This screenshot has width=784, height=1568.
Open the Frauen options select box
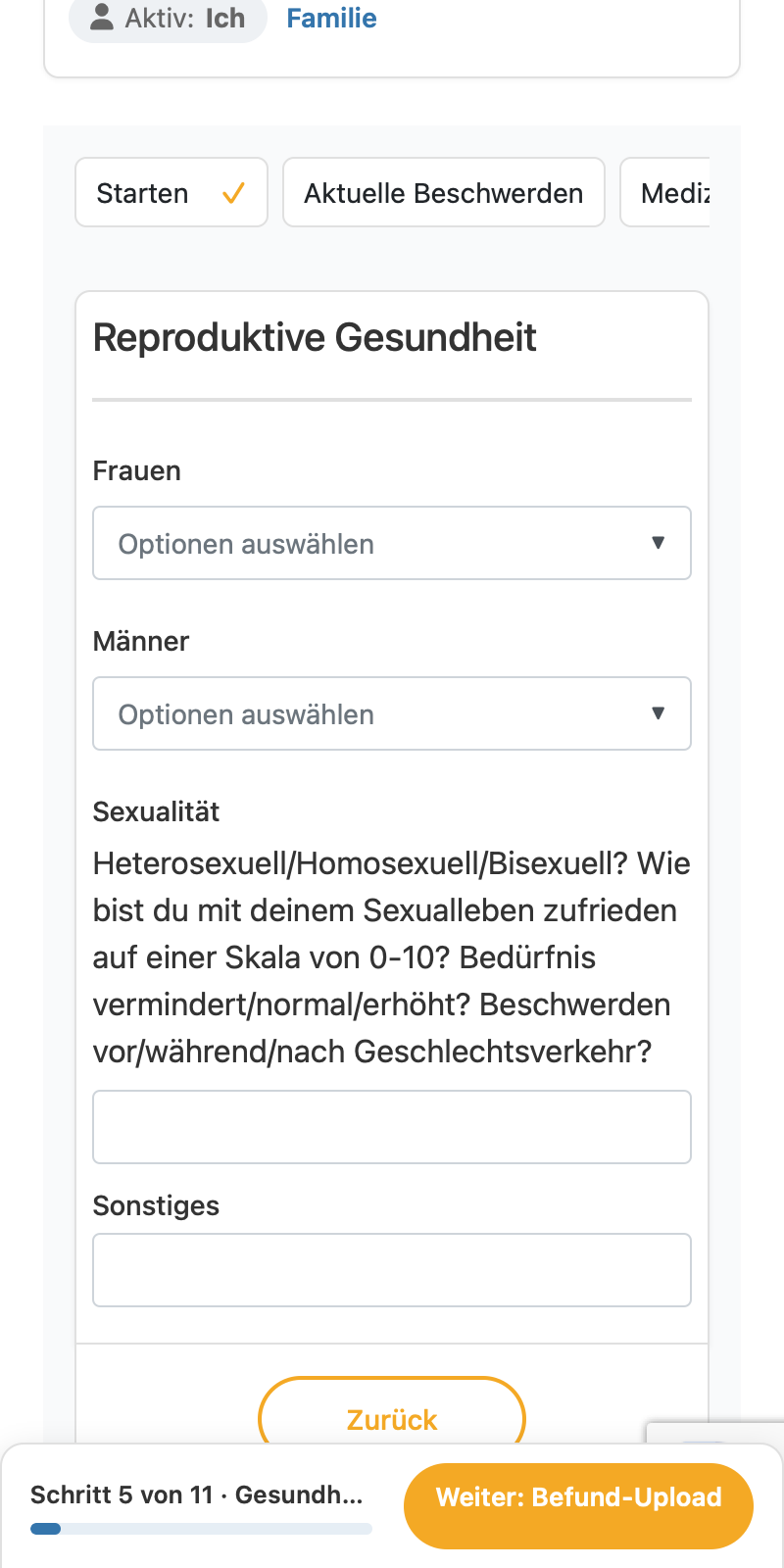392,543
